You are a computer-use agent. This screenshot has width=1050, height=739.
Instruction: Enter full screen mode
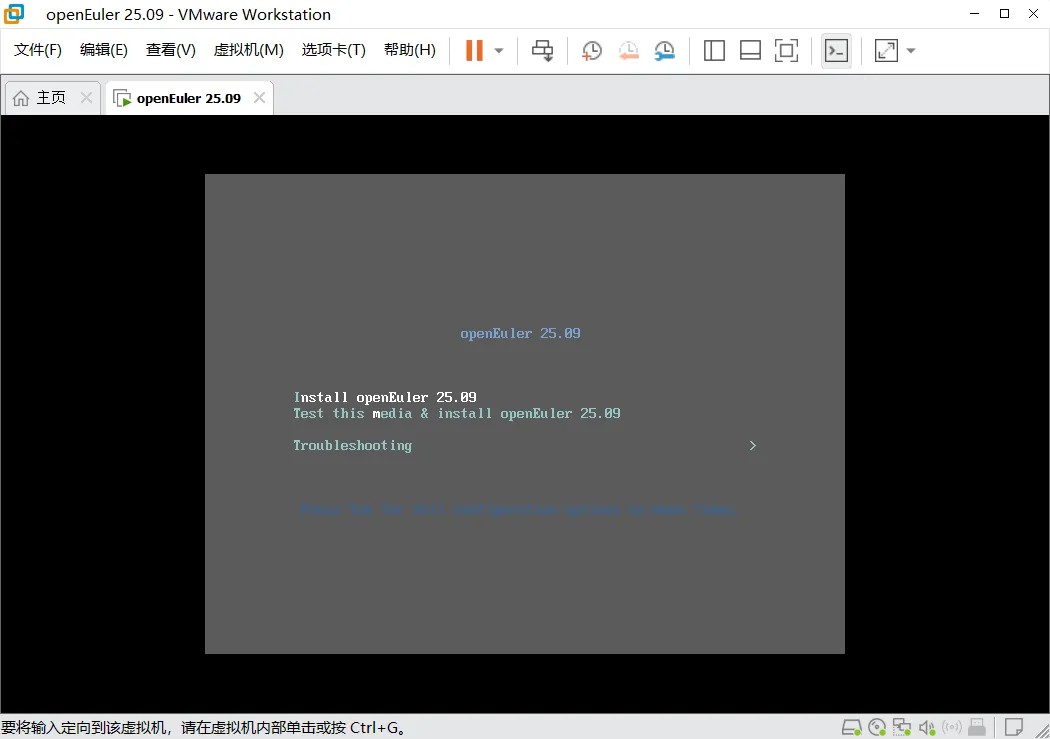point(786,50)
